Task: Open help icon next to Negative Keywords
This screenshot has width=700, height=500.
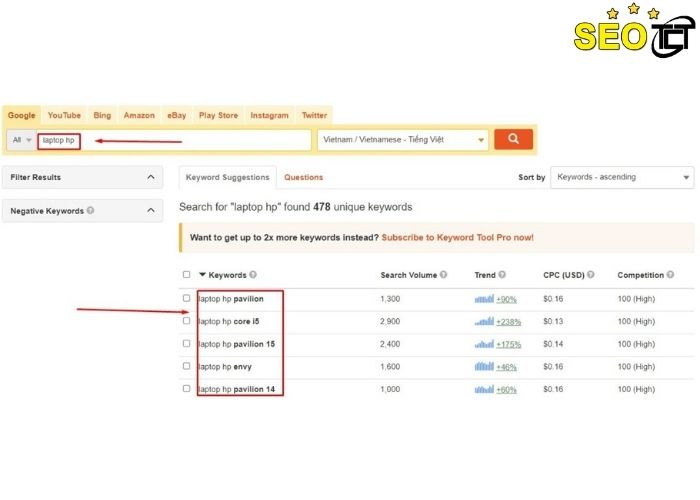Action: 91,210
